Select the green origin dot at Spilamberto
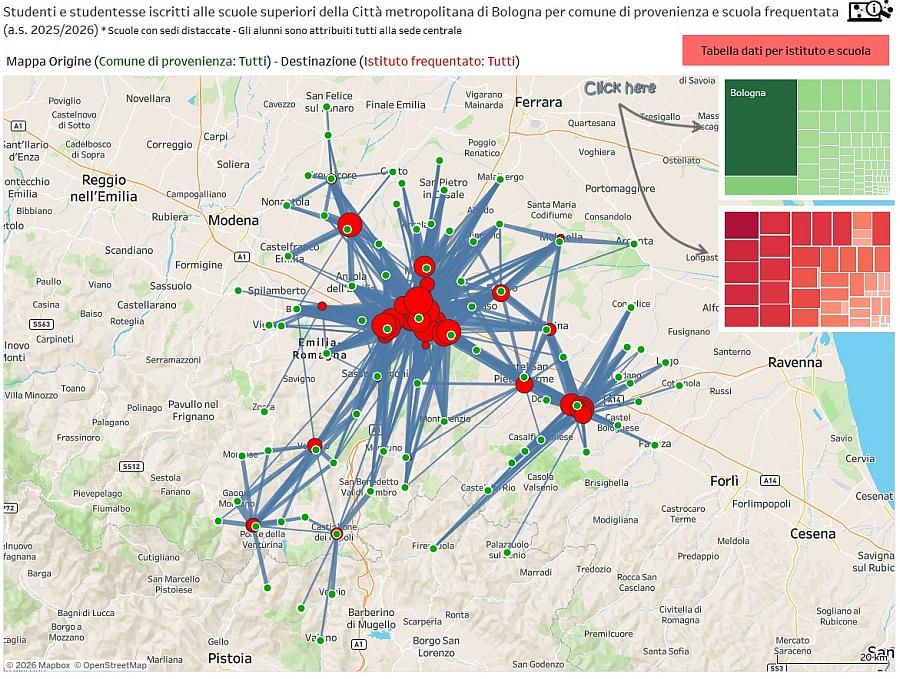The height and width of the screenshot is (679, 900). tap(238, 291)
